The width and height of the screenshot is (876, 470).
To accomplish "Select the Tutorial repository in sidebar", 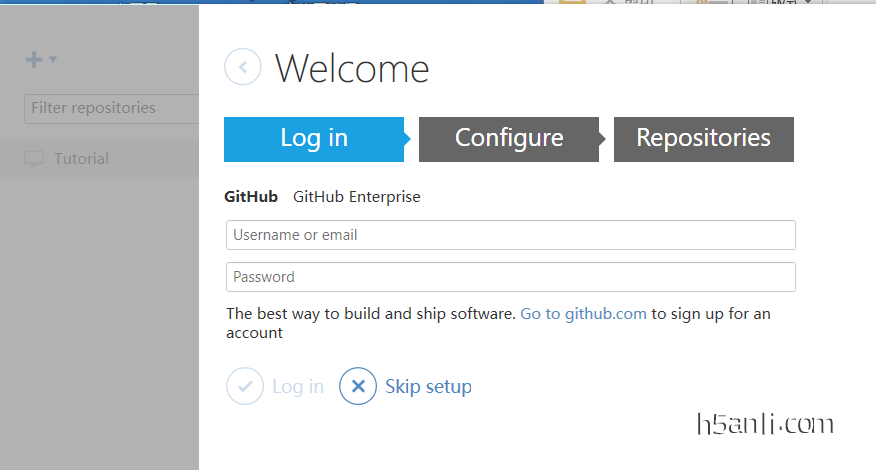I will 99,159.
